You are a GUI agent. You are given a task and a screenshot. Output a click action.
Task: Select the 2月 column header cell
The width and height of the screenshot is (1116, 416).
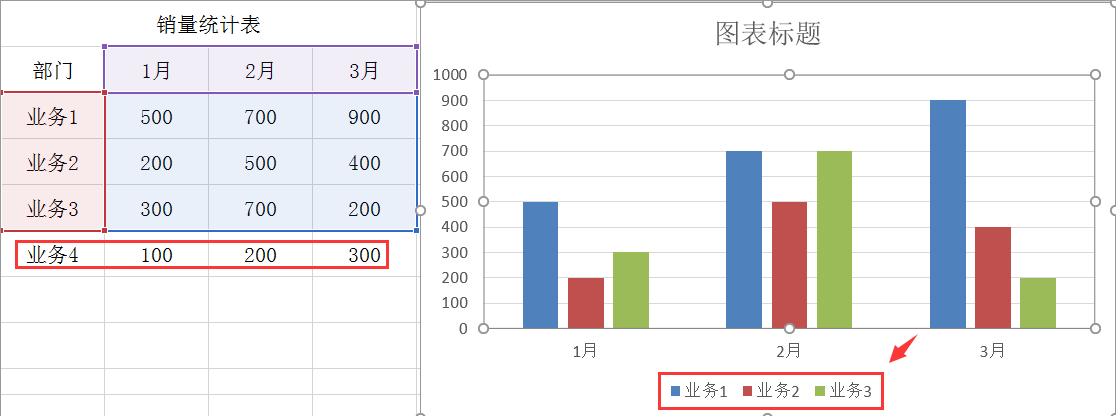(x=260, y=71)
